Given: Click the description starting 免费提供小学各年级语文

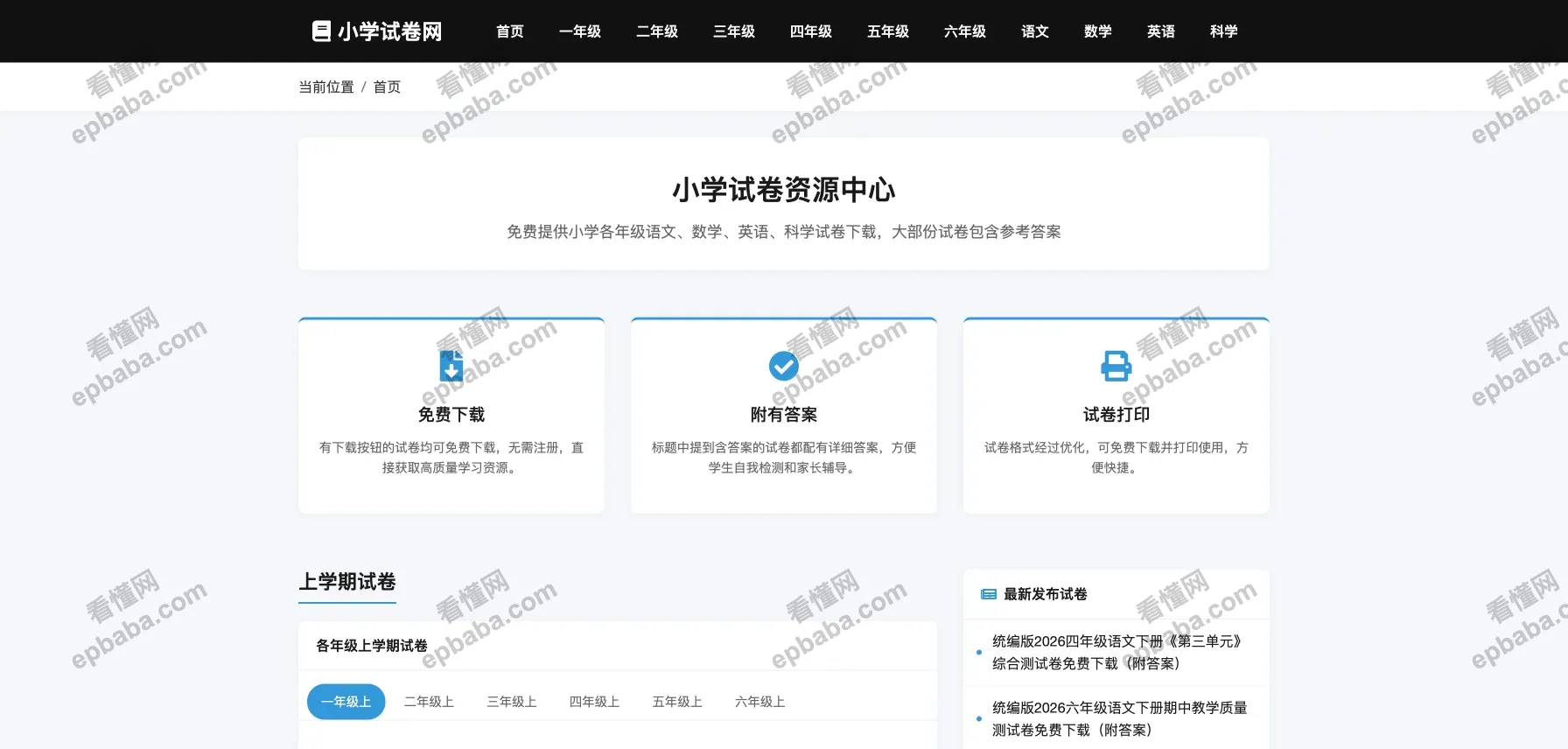Looking at the screenshot, I should (784, 232).
